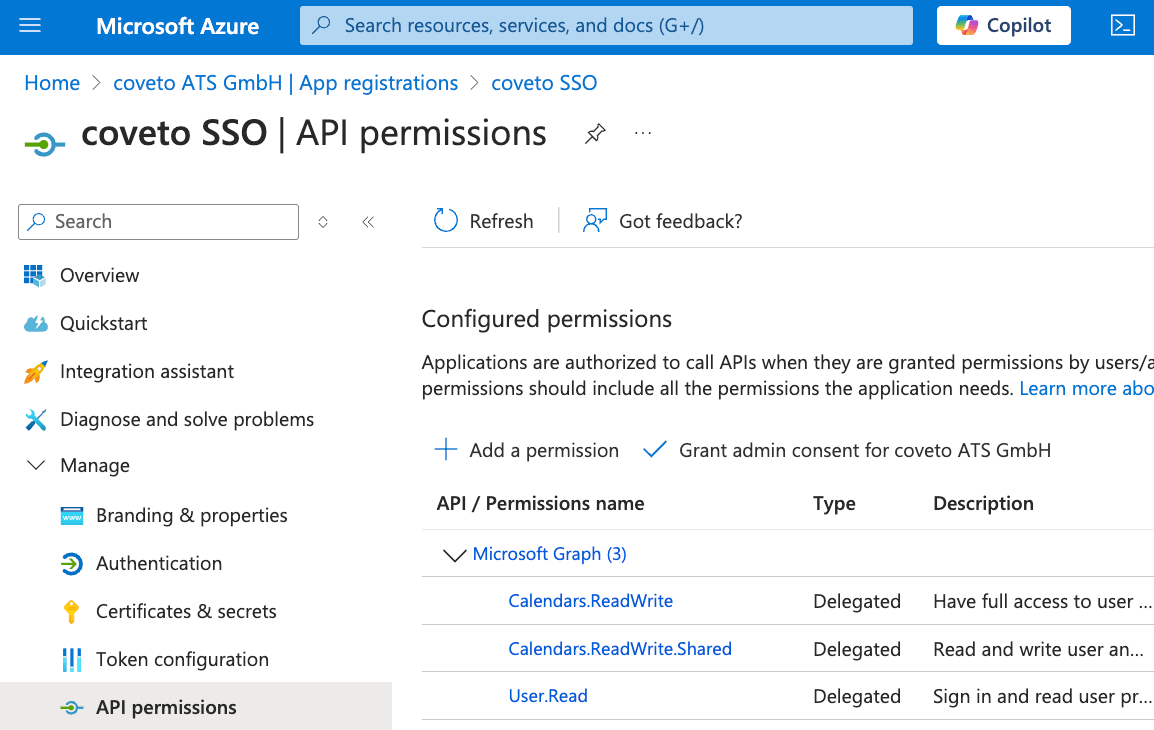
Task: Click the Authentication arrow icon
Action: (71, 564)
